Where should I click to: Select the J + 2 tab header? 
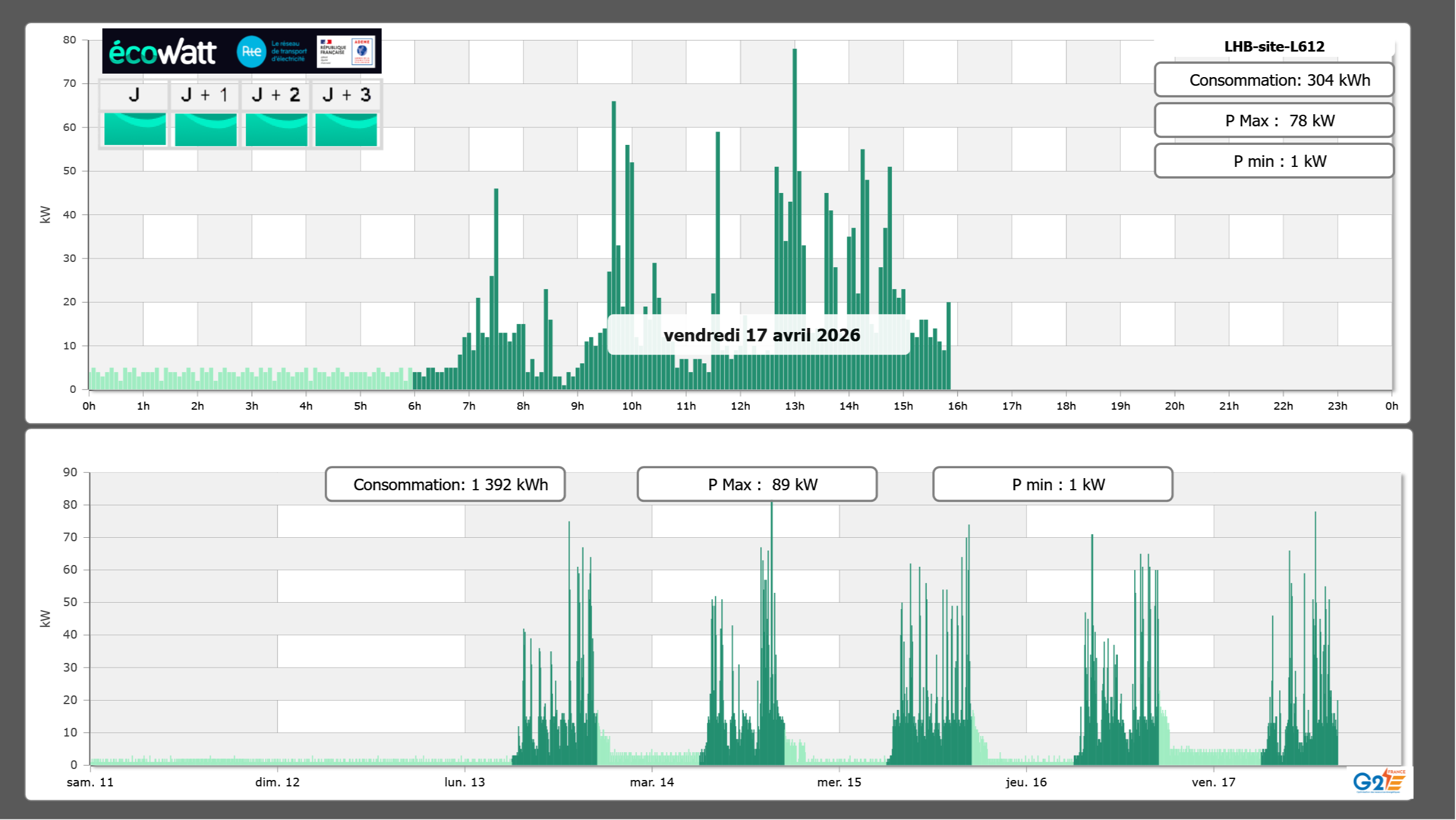tap(275, 95)
